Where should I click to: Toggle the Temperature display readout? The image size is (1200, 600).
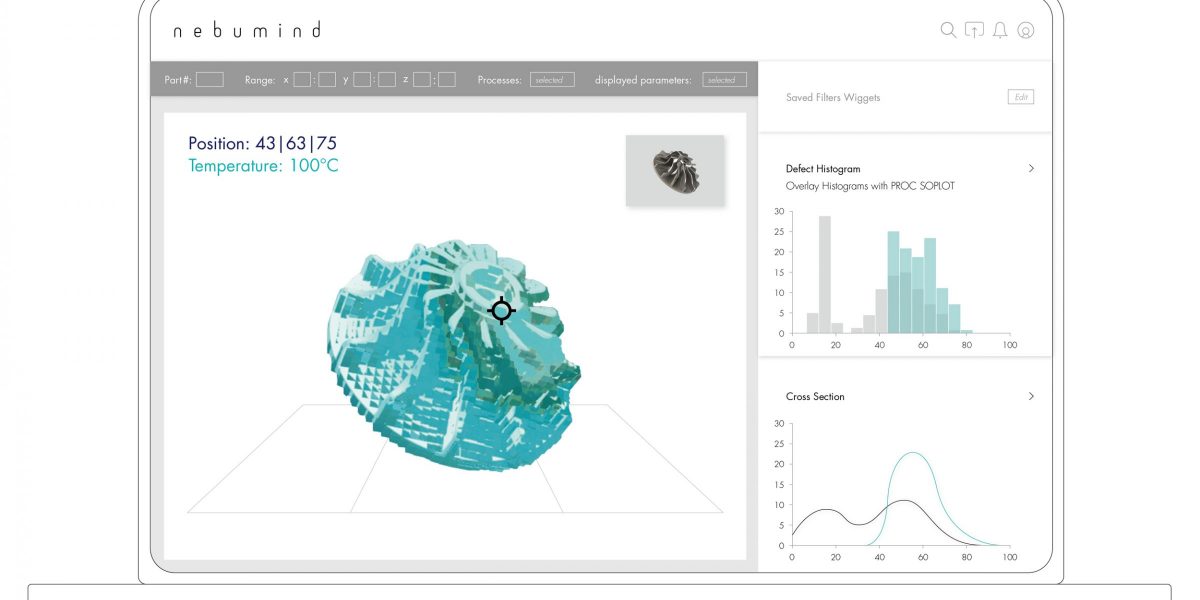point(262,167)
